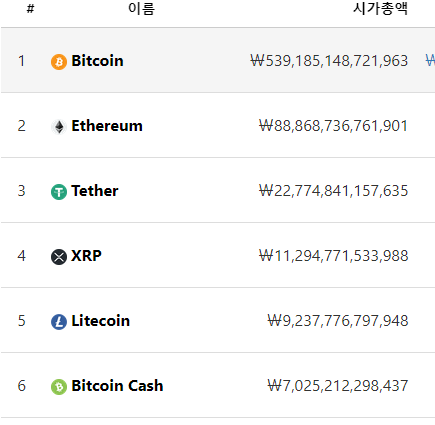
Task: Click the blue partially visible Bitcoin price link
Action: coord(430,61)
